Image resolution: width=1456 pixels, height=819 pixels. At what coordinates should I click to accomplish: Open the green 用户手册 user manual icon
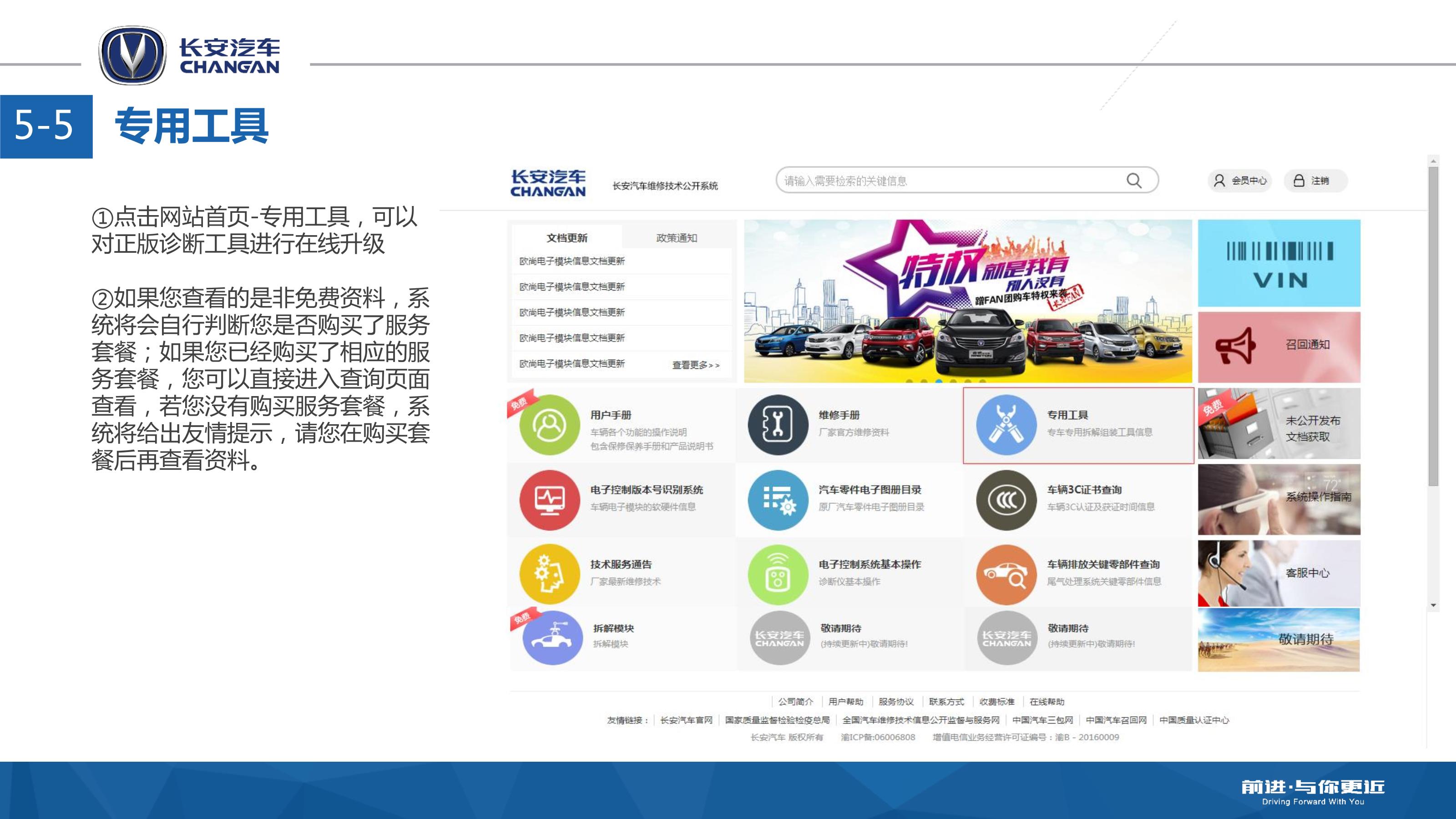pyautogui.click(x=549, y=425)
